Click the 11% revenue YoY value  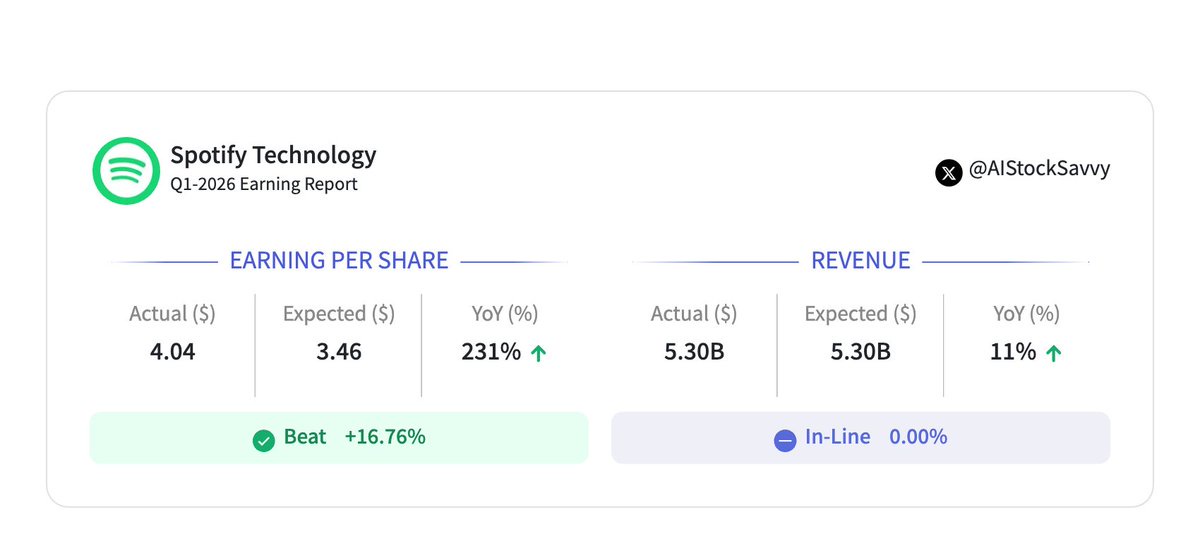click(x=1014, y=352)
